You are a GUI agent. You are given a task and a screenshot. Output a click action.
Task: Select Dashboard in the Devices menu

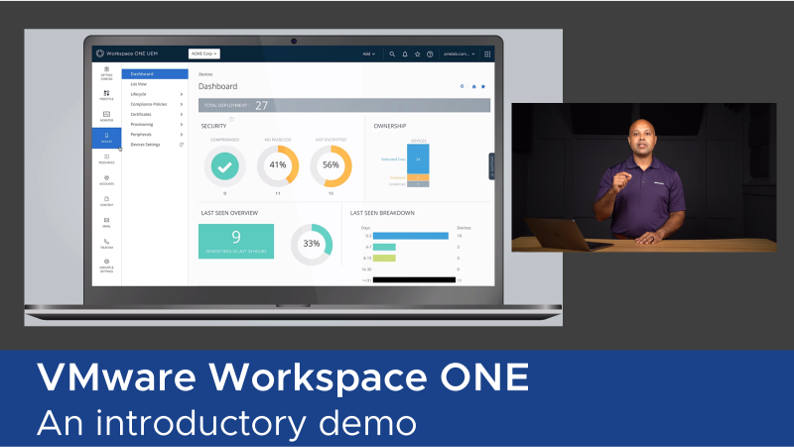click(x=155, y=74)
